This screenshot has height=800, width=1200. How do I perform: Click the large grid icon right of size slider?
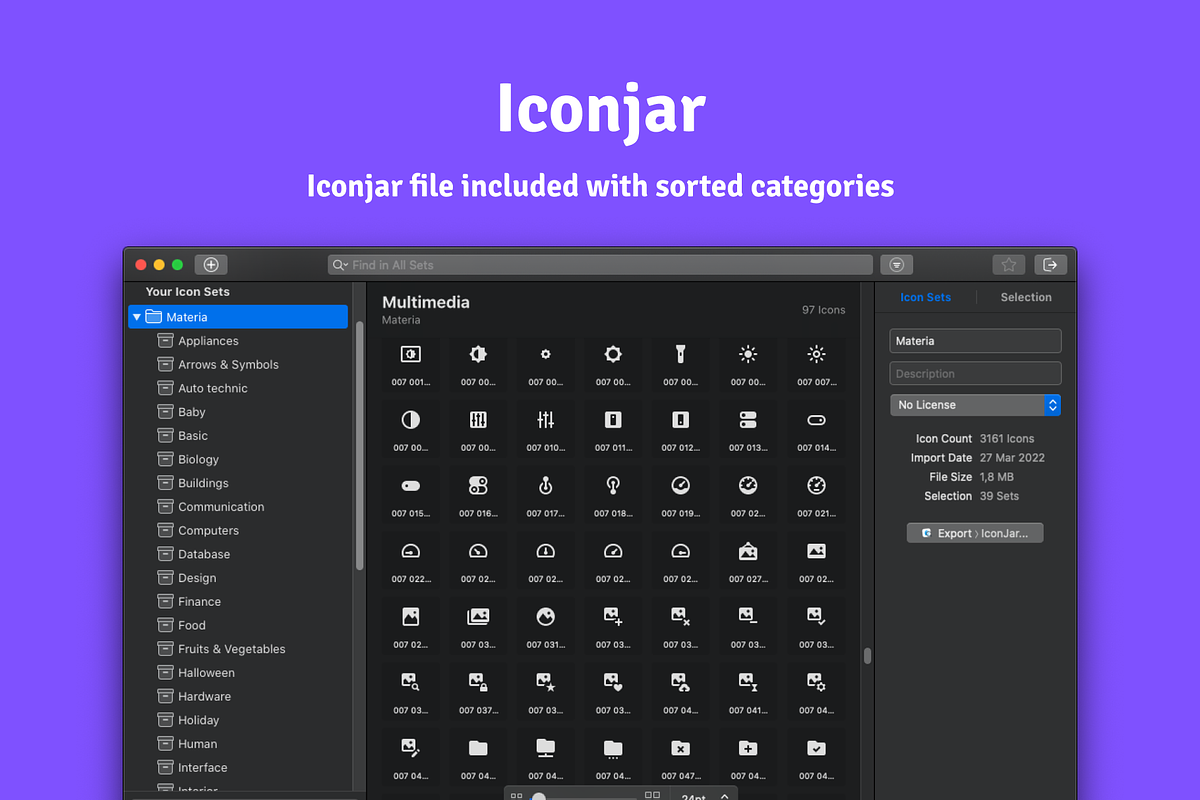652,796
